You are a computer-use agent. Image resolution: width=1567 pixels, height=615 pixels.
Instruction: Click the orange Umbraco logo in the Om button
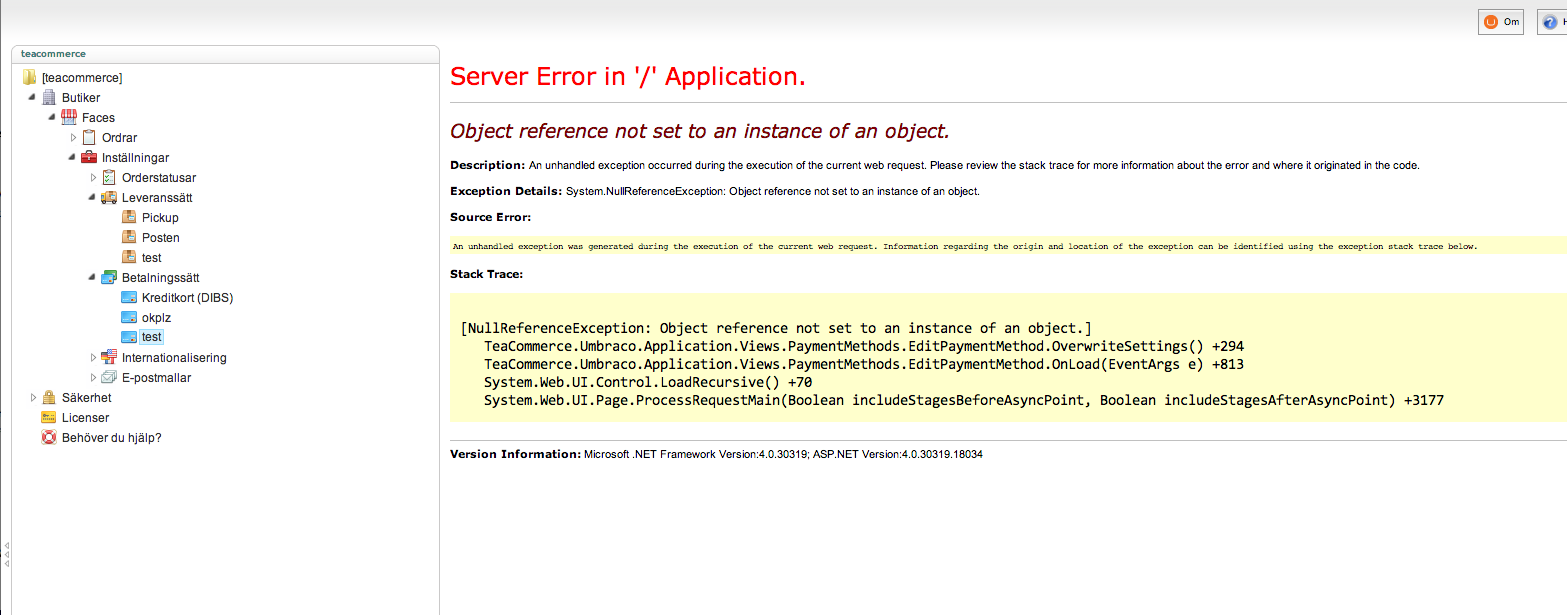(x=1491, y=22)
